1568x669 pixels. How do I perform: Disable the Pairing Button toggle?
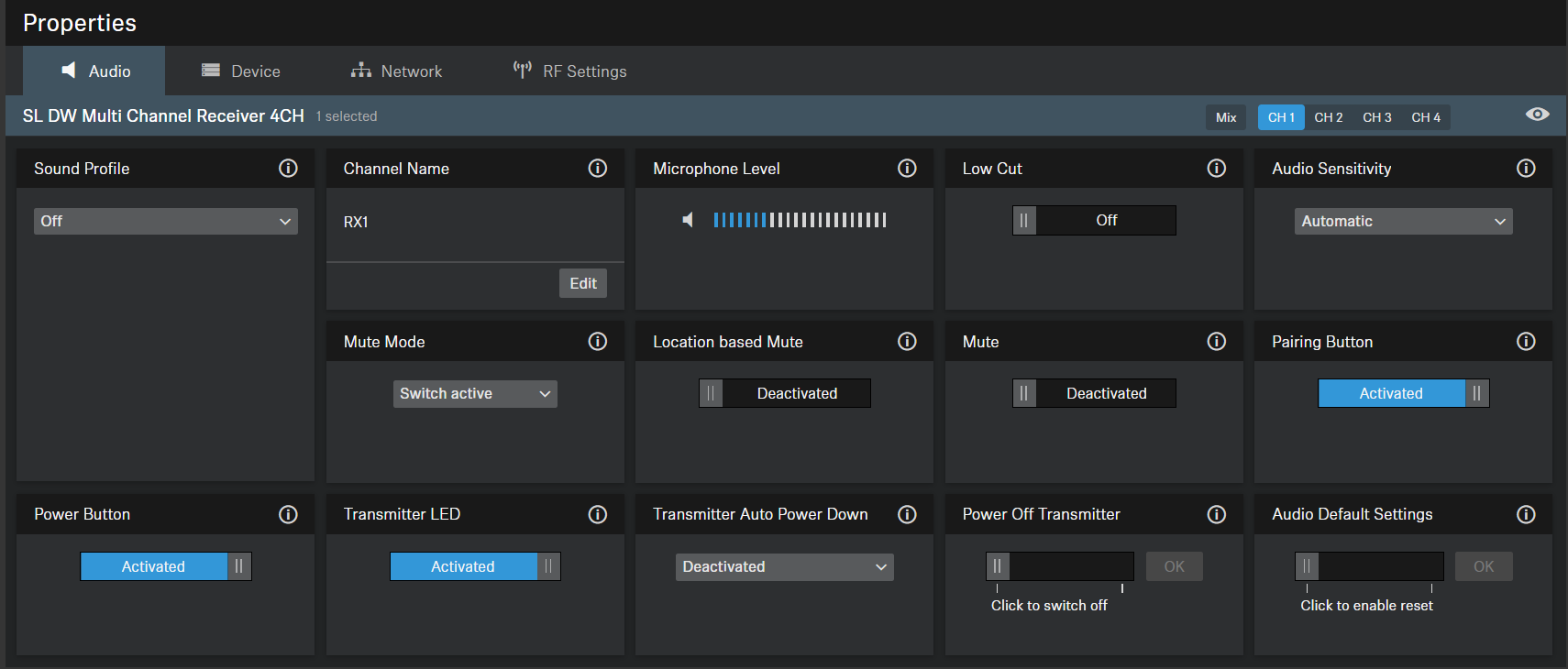tap(1403, 393)
